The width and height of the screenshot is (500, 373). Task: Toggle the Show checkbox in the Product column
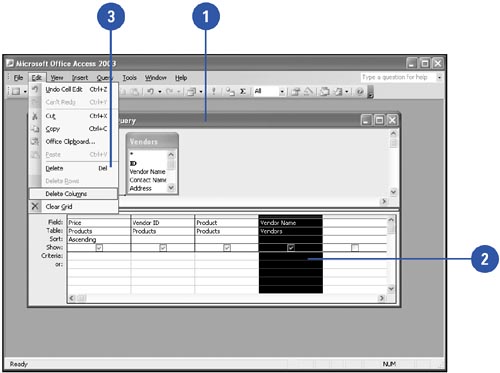point(227,248)
